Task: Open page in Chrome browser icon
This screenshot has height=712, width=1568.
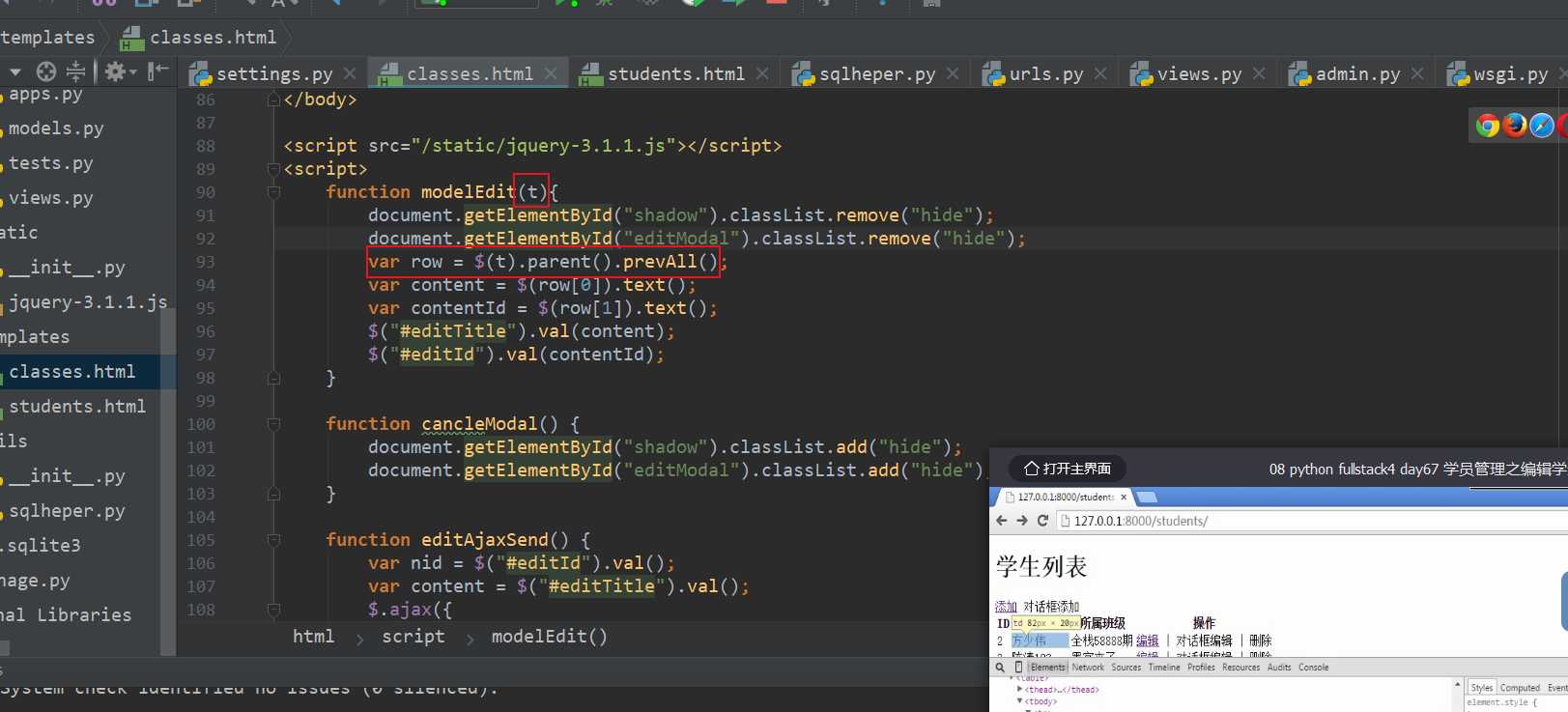Action: tap(1487, 125)
